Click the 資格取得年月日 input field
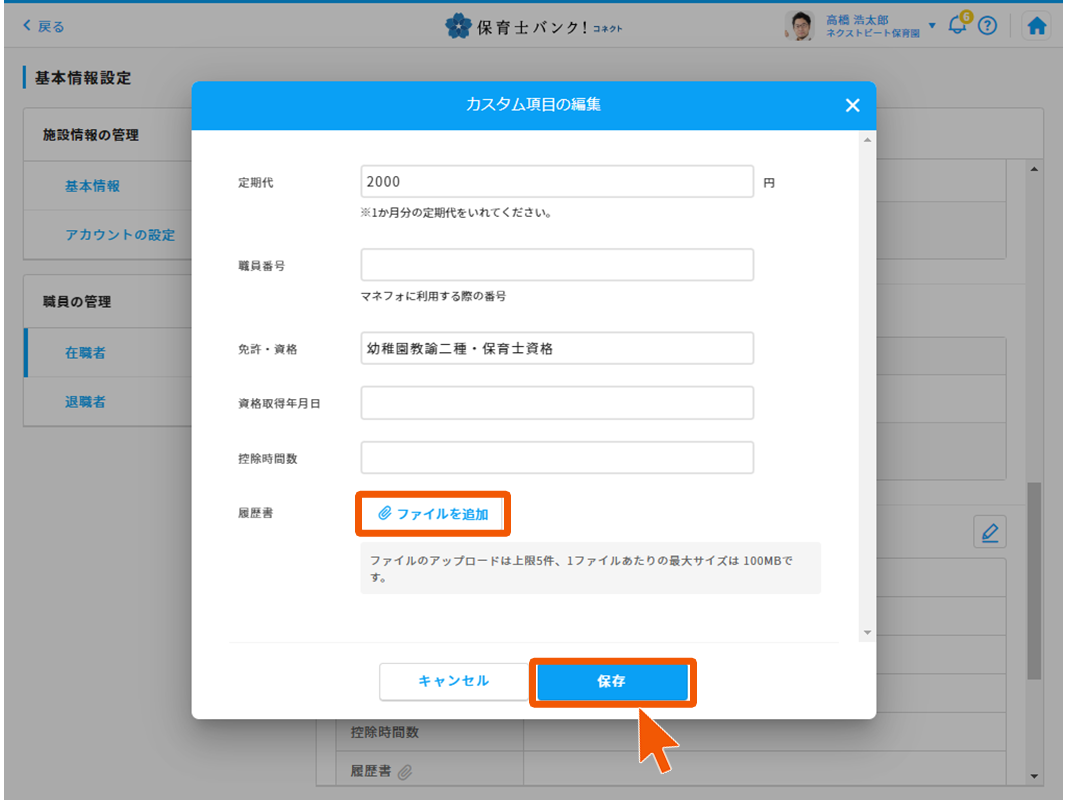This screenshot has height=800, width=1067. pyautogui.click(x=556, y=403)
